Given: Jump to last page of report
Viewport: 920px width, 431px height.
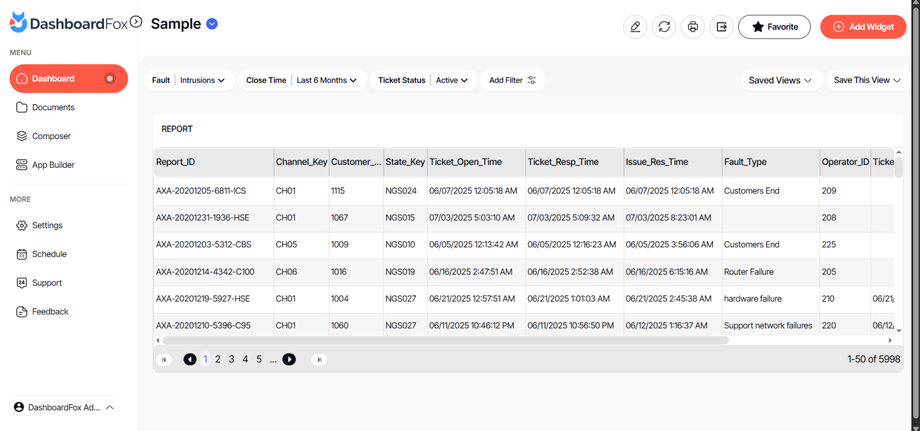Looking at the screenshot, I should point(319,359).
